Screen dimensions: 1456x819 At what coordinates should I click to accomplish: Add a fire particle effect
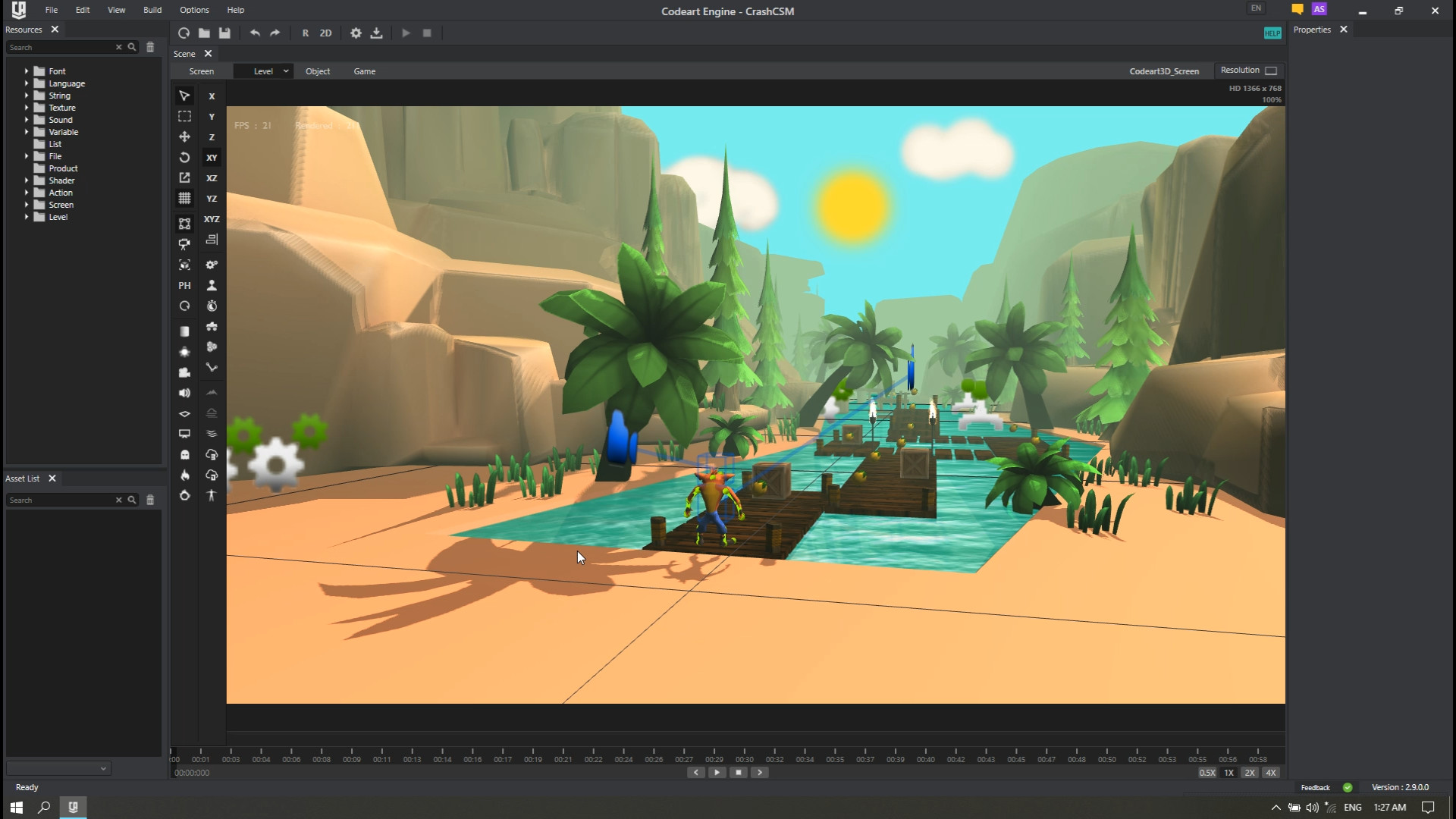point(184,475)
